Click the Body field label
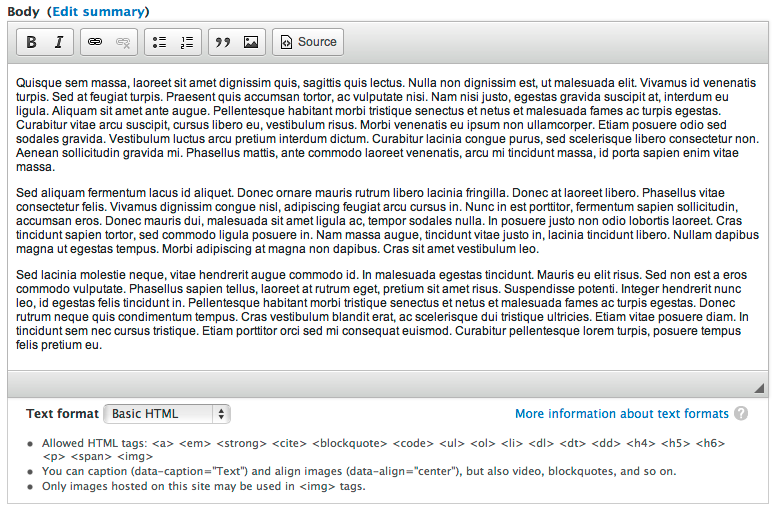Viewport: 777px width, 513px height. [23, 12]
